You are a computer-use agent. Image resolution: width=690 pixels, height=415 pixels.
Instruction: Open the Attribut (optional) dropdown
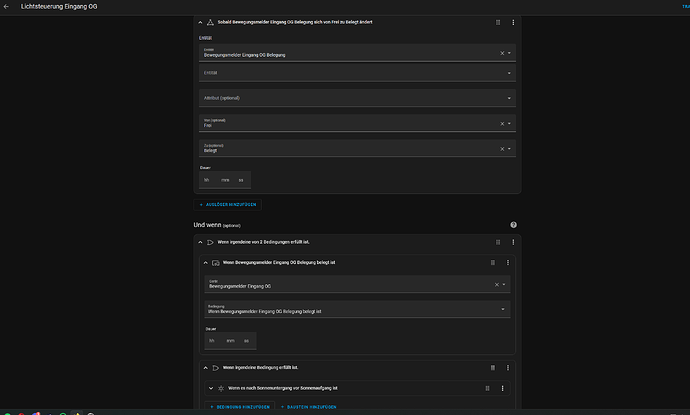[x=357, y=98]
